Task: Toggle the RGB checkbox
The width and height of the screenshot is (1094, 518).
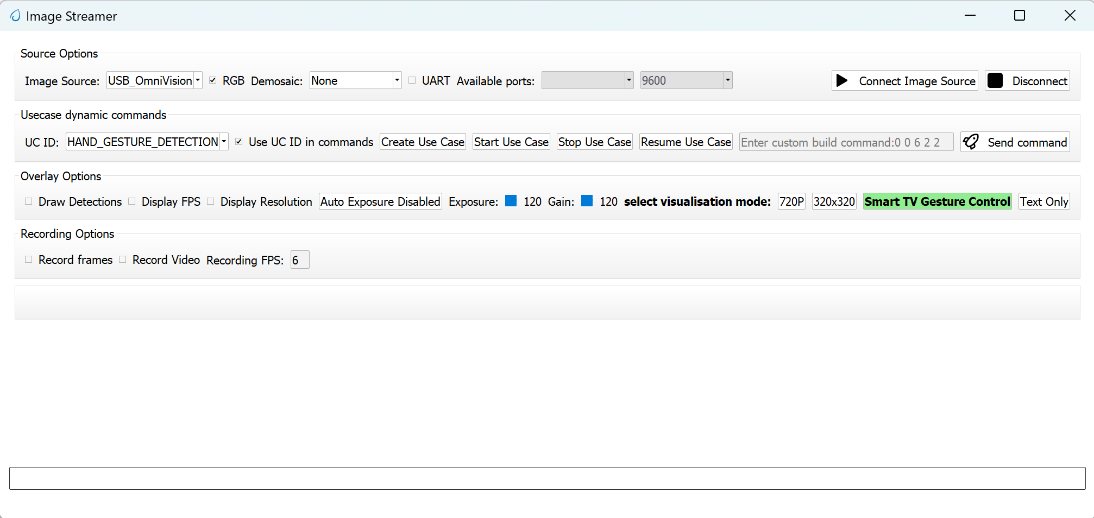Action: (x=212, y=80)
